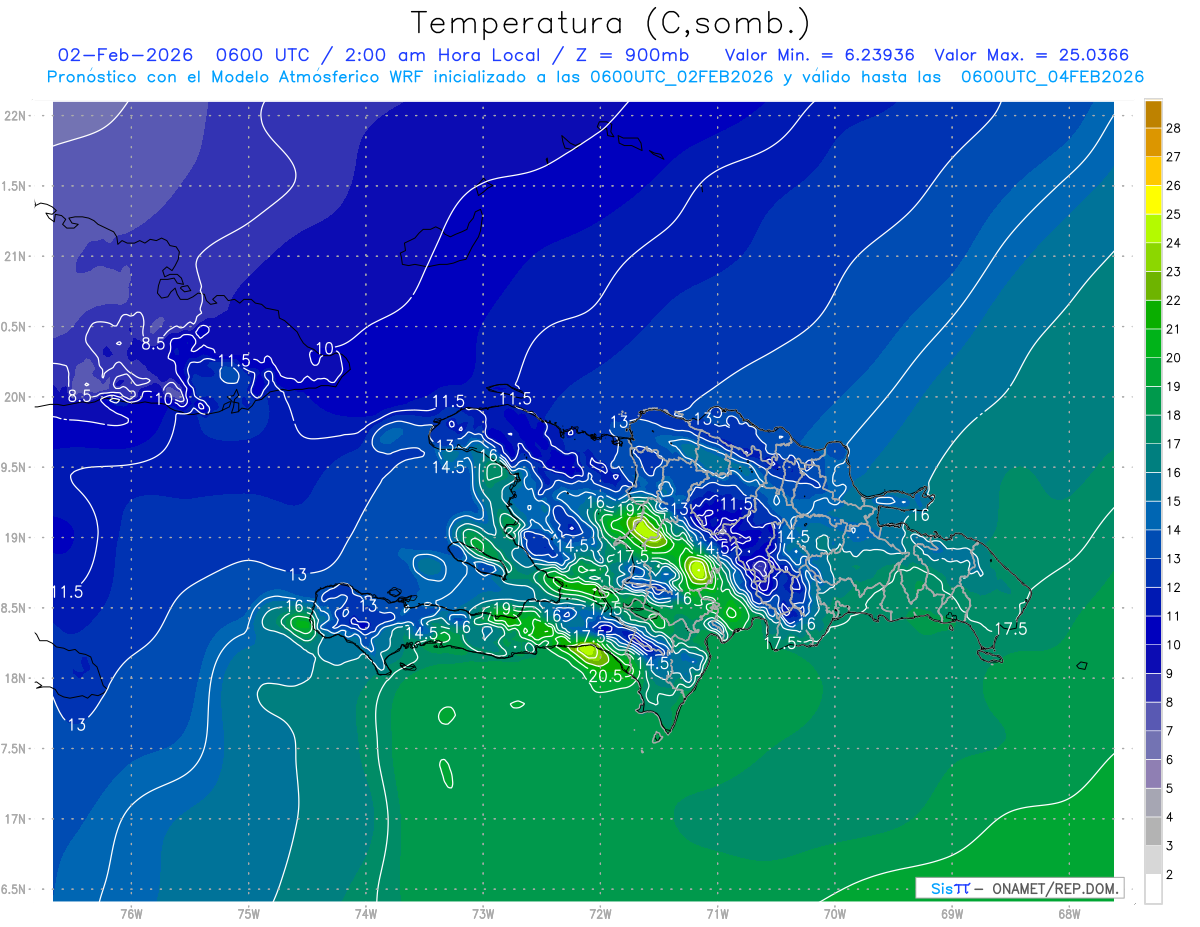The width and height of the screenshot is (1200, 927).
Task: Click the "20N" latitude label
Action: 15,397
